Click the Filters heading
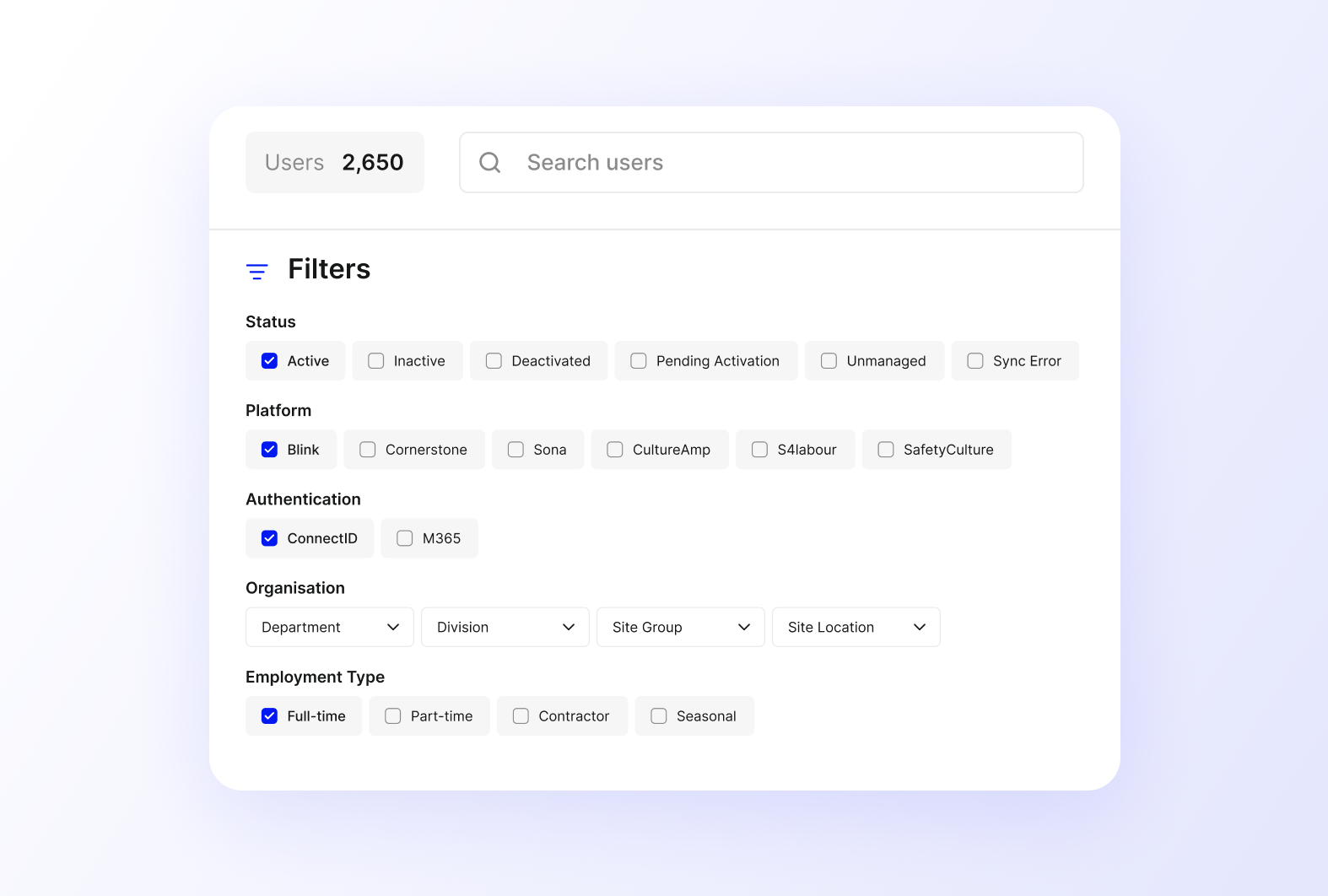1328x896 pixels. (329, 269)
